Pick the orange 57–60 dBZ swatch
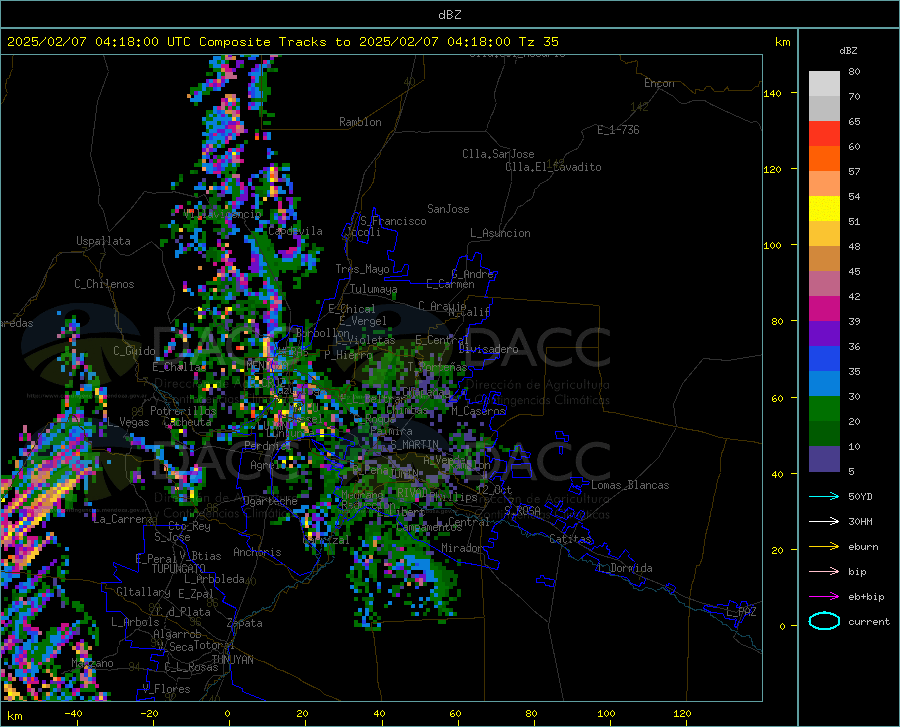 point(824,159)
